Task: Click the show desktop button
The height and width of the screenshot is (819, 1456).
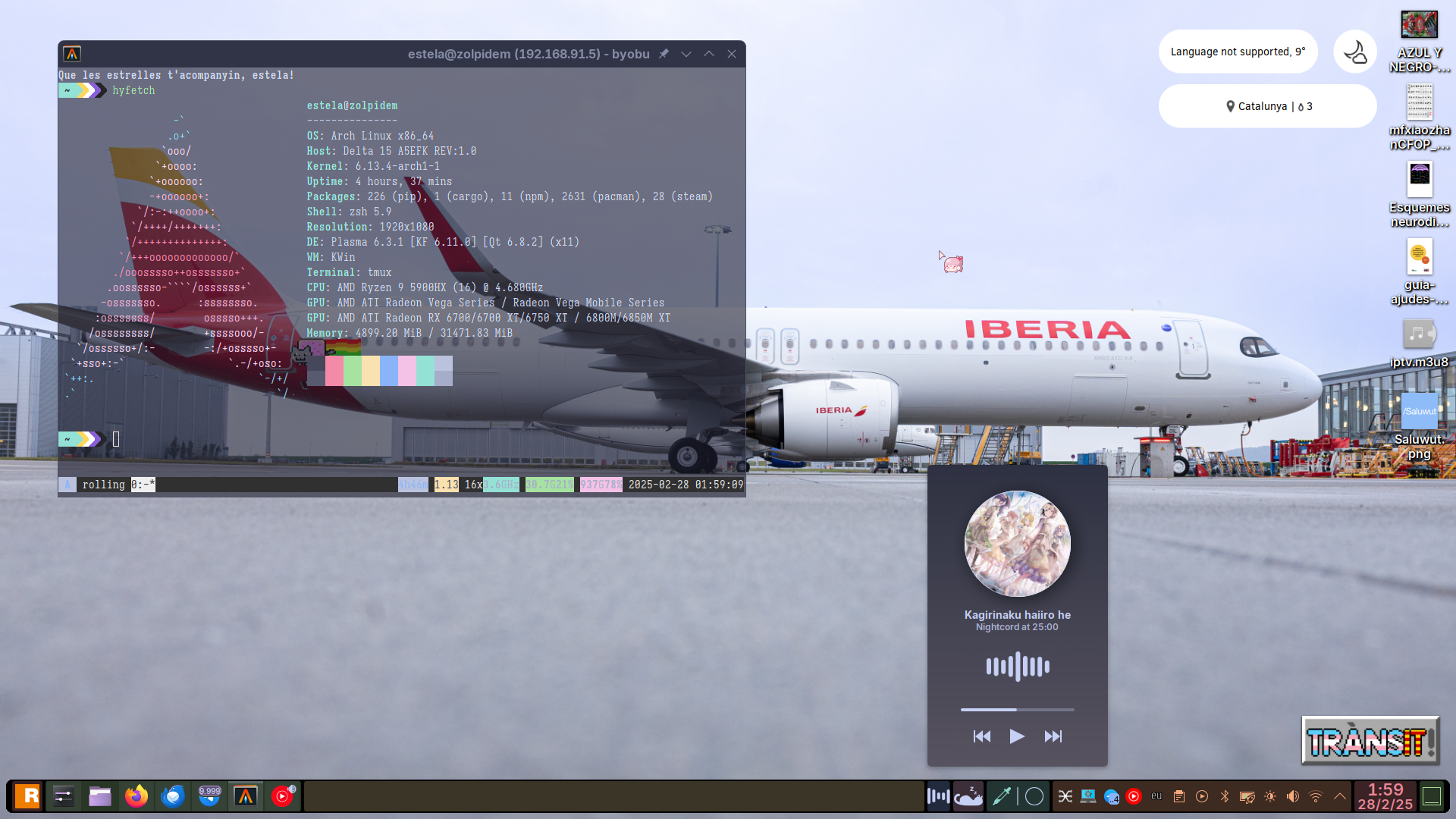Action: (1432, 796)
